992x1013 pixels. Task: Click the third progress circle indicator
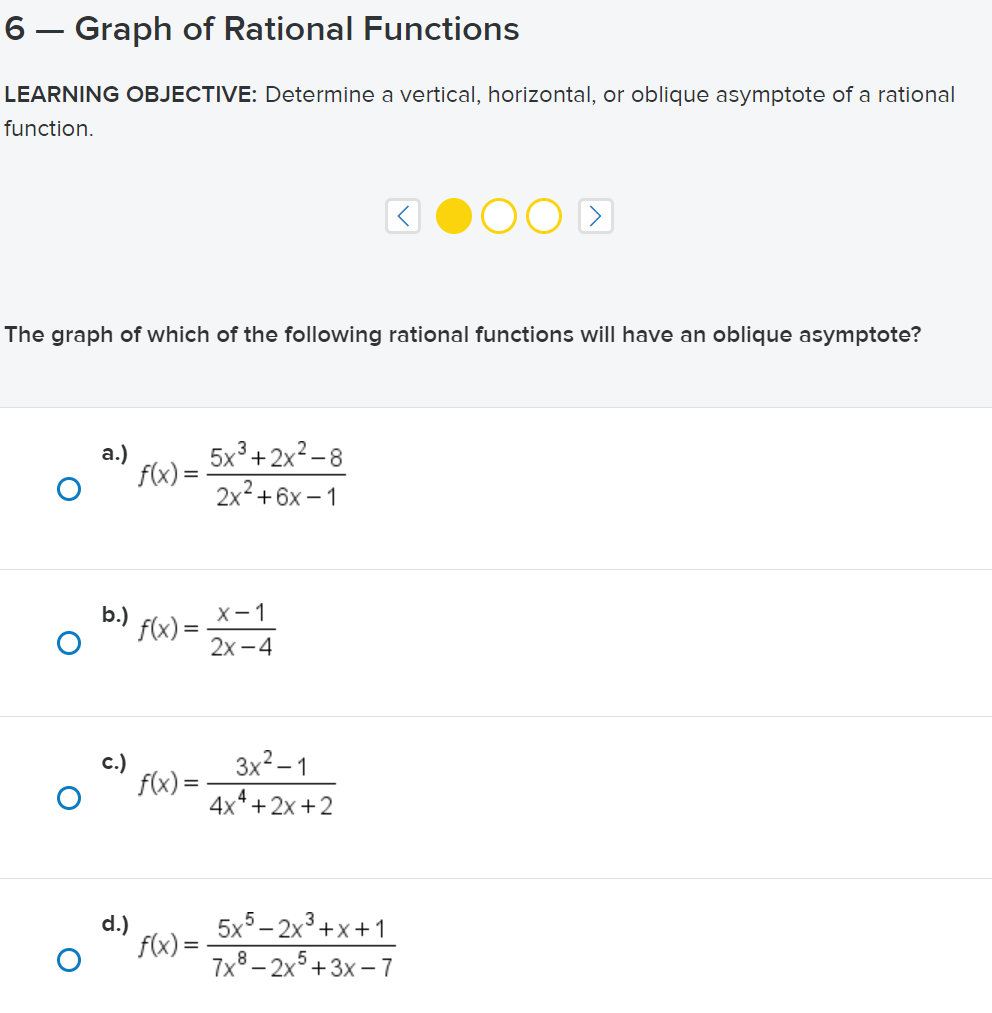(x=543, y=215)
